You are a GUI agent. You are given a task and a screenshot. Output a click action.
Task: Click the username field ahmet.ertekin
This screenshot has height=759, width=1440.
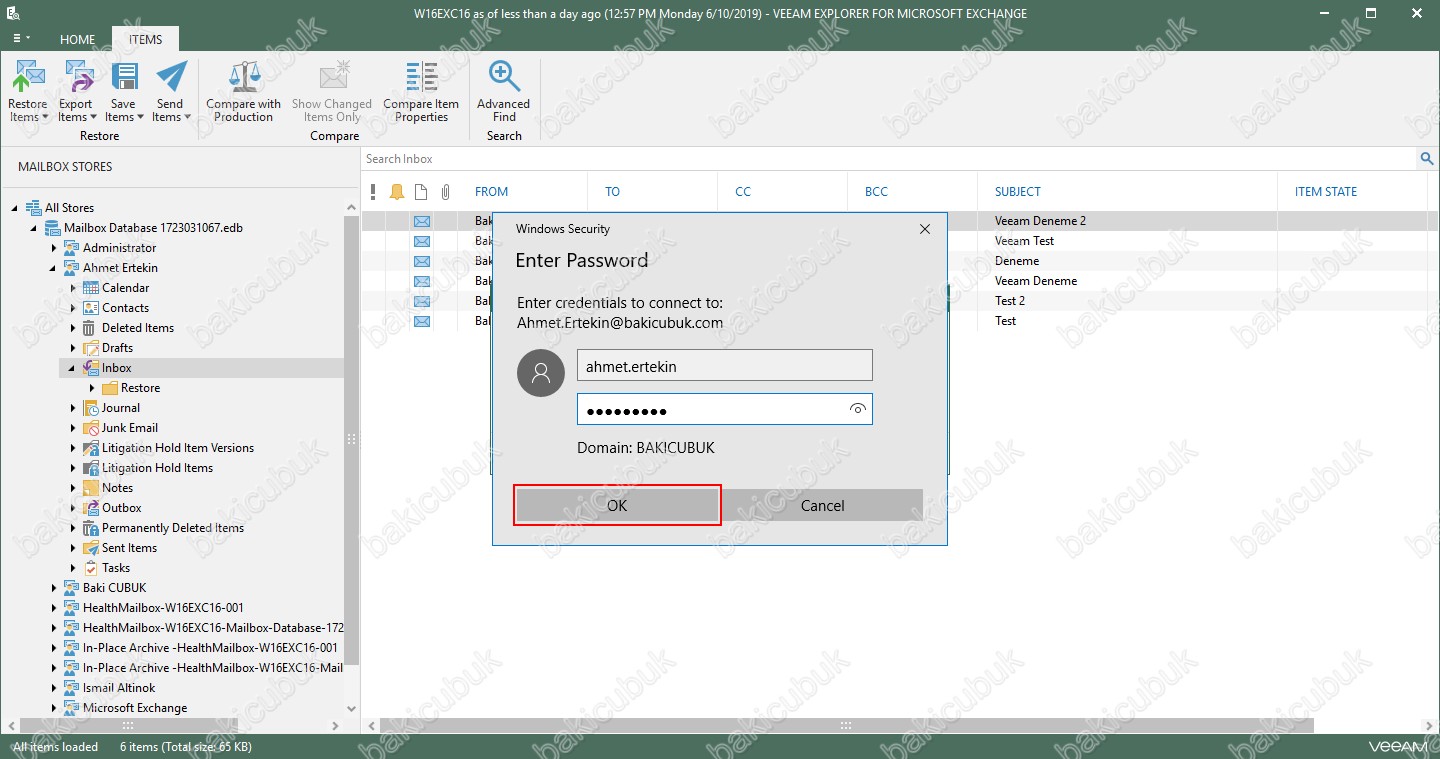click(x=725, y=365)
